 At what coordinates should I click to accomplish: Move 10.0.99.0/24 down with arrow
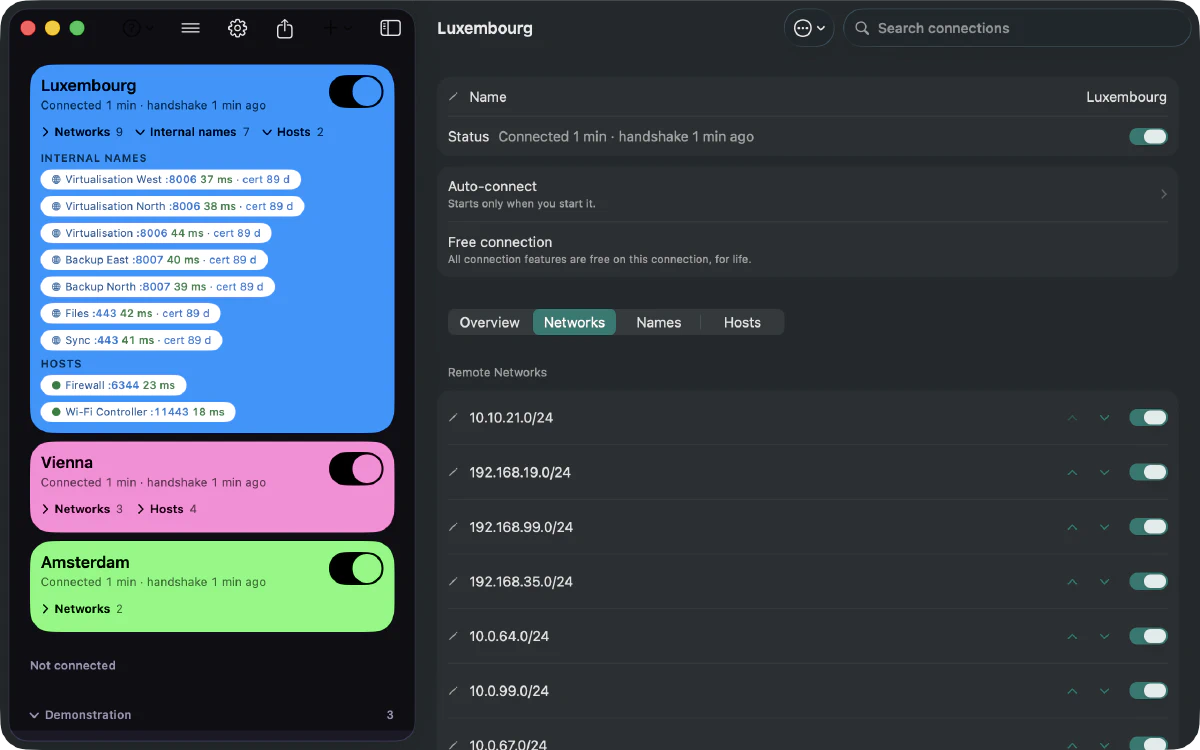pyautogui.click(x=1104, y=691)
